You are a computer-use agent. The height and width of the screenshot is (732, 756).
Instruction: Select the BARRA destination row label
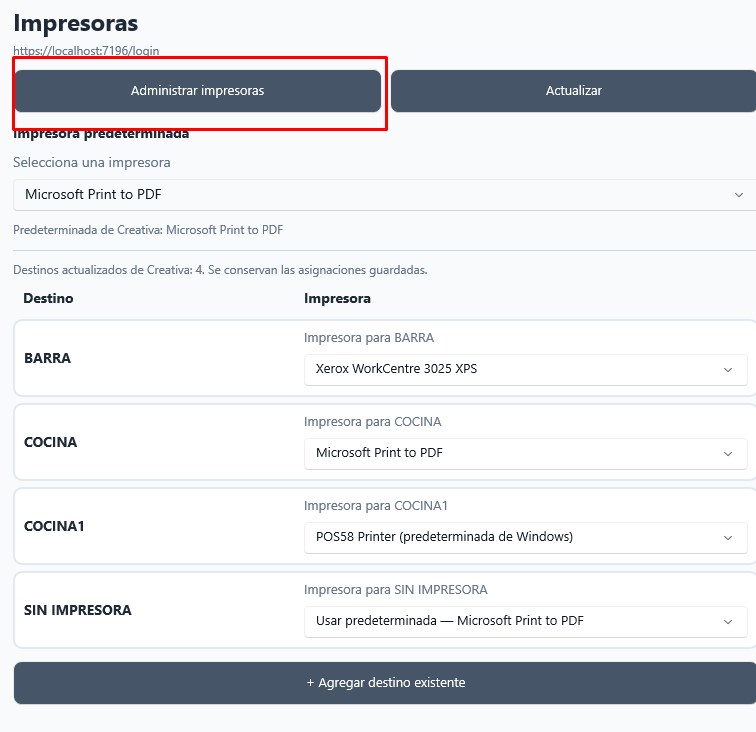point(47,358)
